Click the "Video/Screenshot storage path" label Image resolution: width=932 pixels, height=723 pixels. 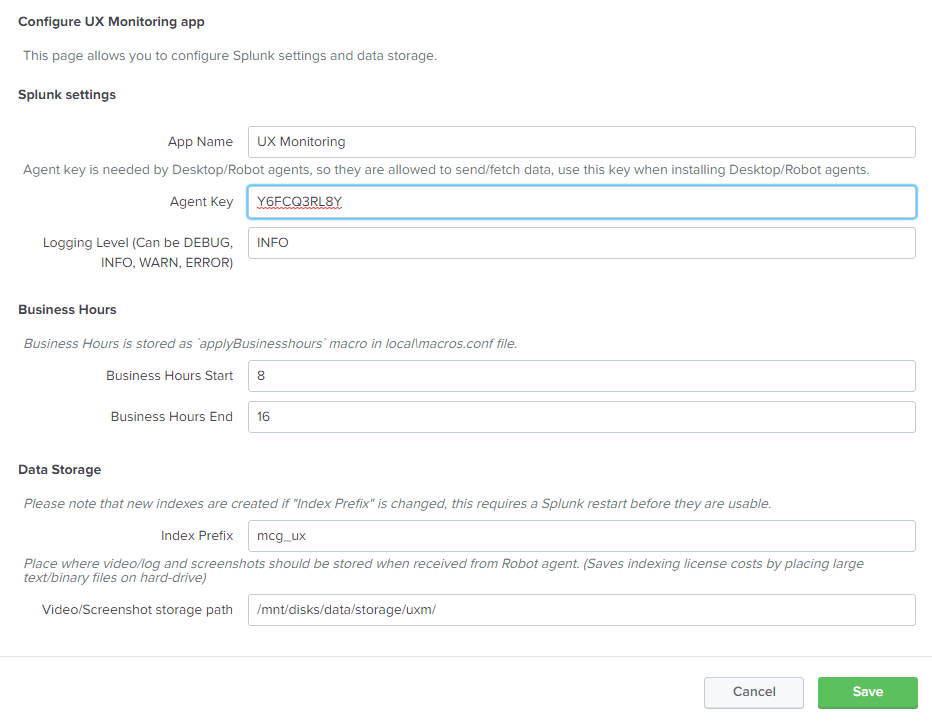click(x=137, y=610)
